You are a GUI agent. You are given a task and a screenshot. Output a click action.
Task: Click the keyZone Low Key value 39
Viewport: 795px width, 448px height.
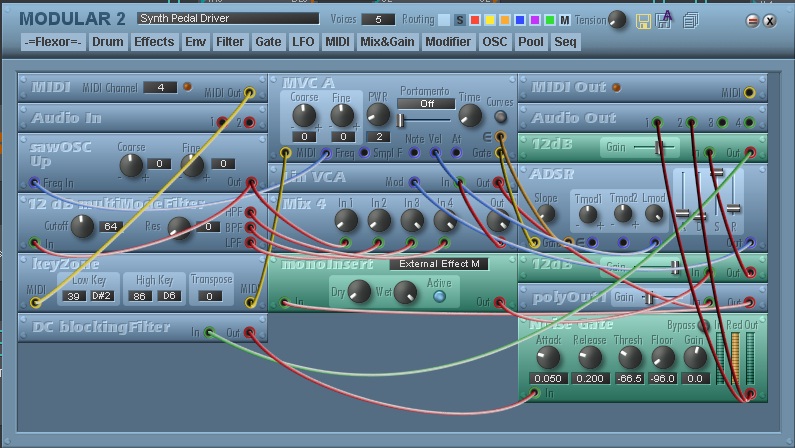74,296
